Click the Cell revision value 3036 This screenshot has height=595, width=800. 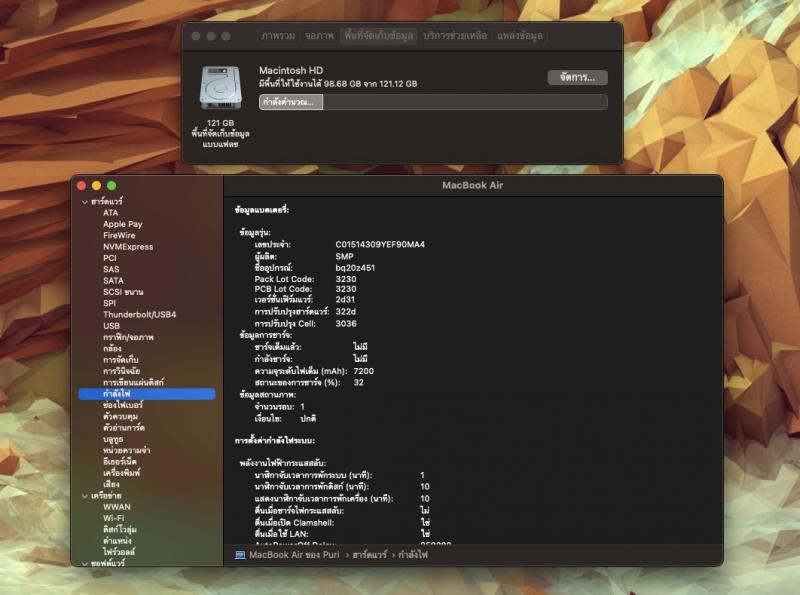(x=346, y=324)
